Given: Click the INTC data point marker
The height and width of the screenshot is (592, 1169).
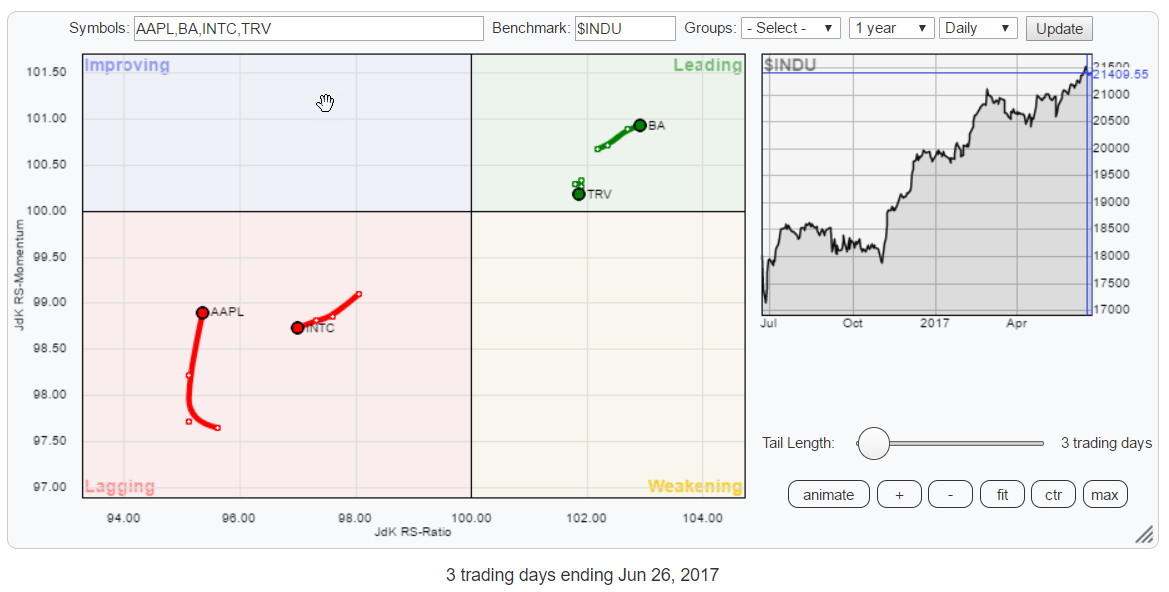Looking at the screenshot, I should (297, 328).
